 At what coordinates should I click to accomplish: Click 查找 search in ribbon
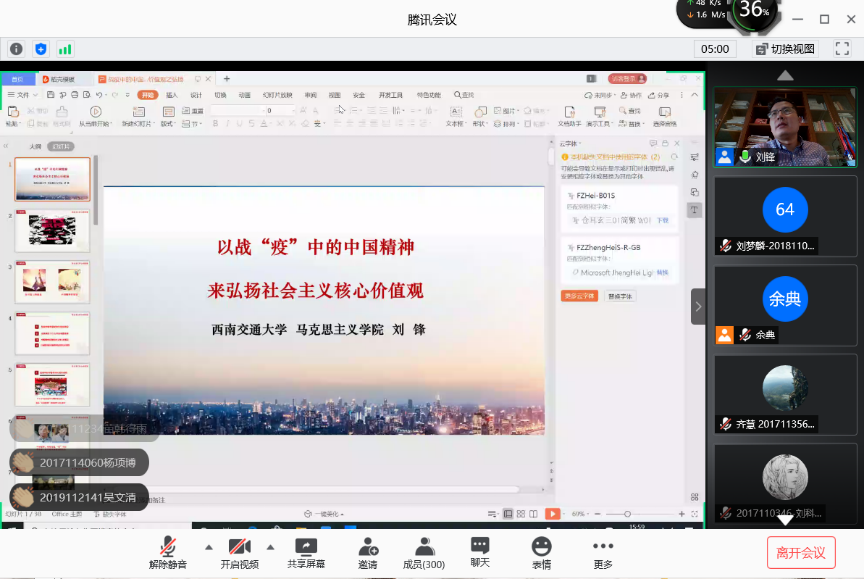point(464,95)
